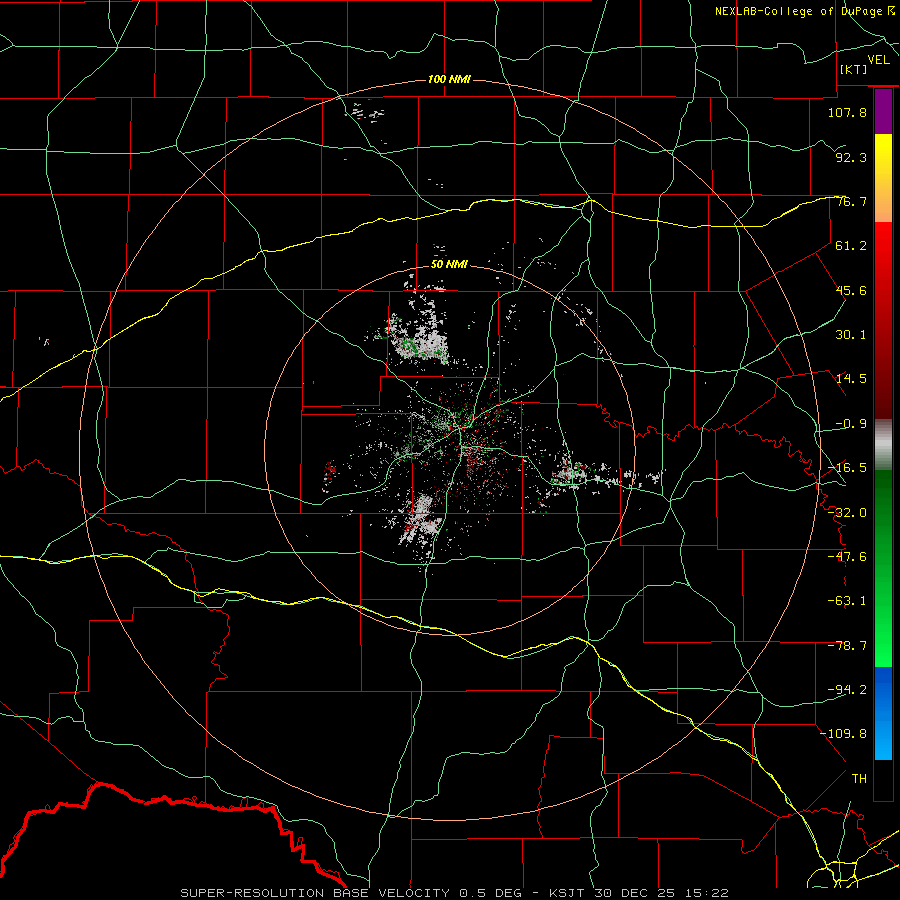This screenshot has height=900, width=900.
Task: Click the VEL legend title
Action: (x=878, y=60)
